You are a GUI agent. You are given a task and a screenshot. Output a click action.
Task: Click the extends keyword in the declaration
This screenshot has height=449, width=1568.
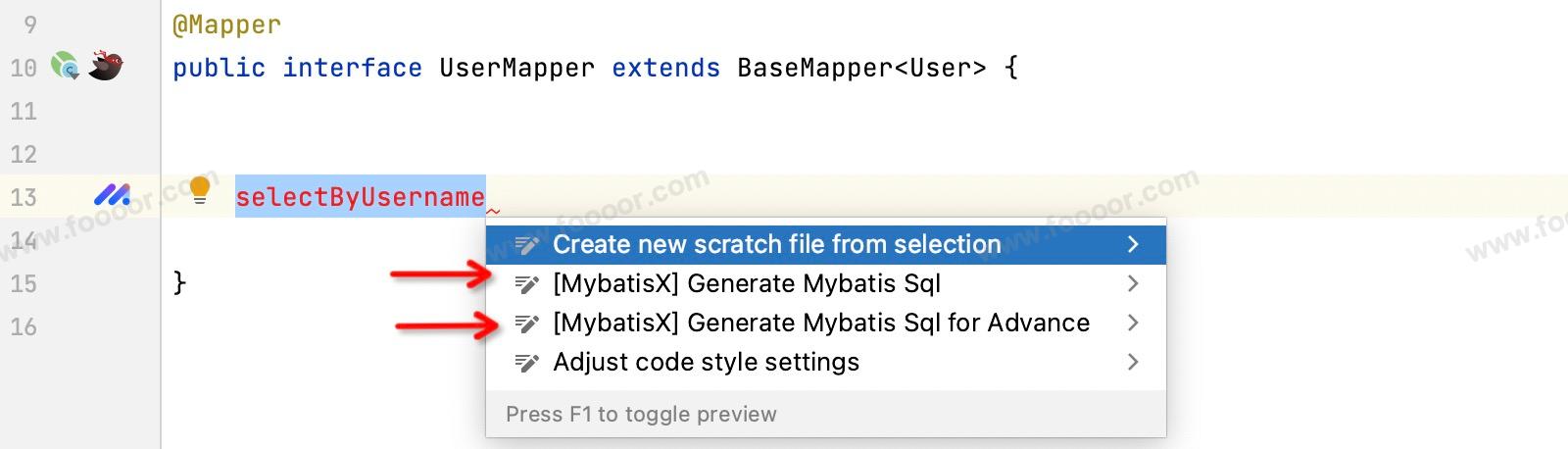coord(665,68)
